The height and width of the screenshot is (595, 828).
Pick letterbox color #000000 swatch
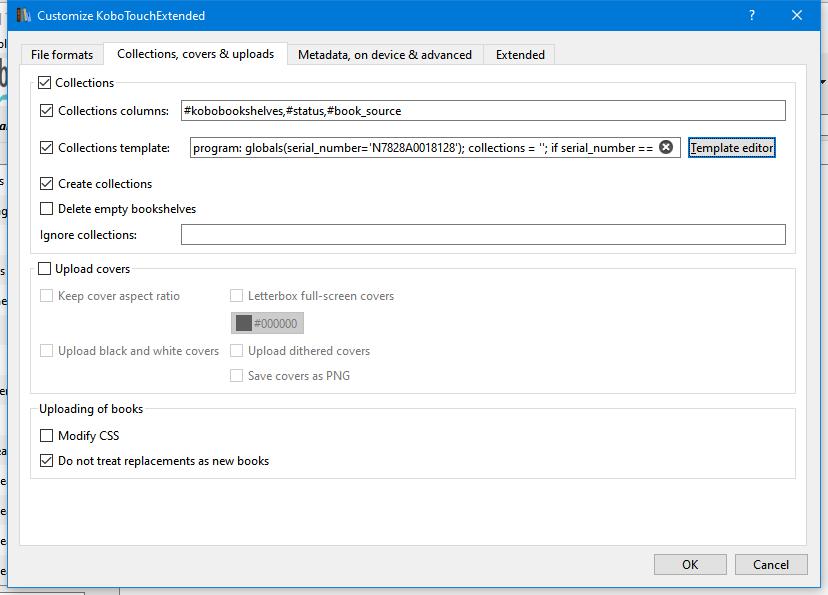pos(267,323)
